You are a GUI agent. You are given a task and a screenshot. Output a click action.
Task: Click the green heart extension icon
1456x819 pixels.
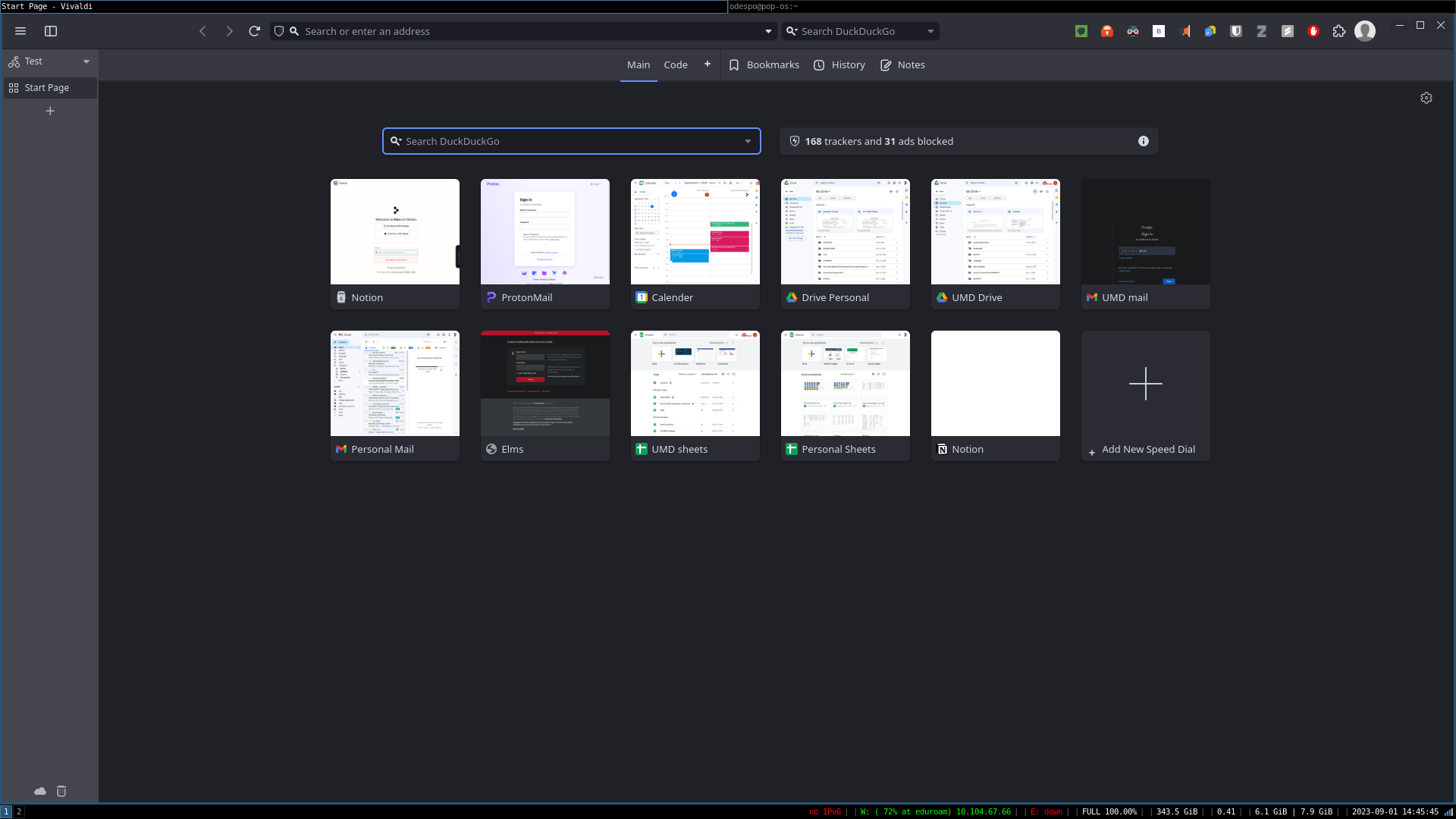pos(1081,31)
